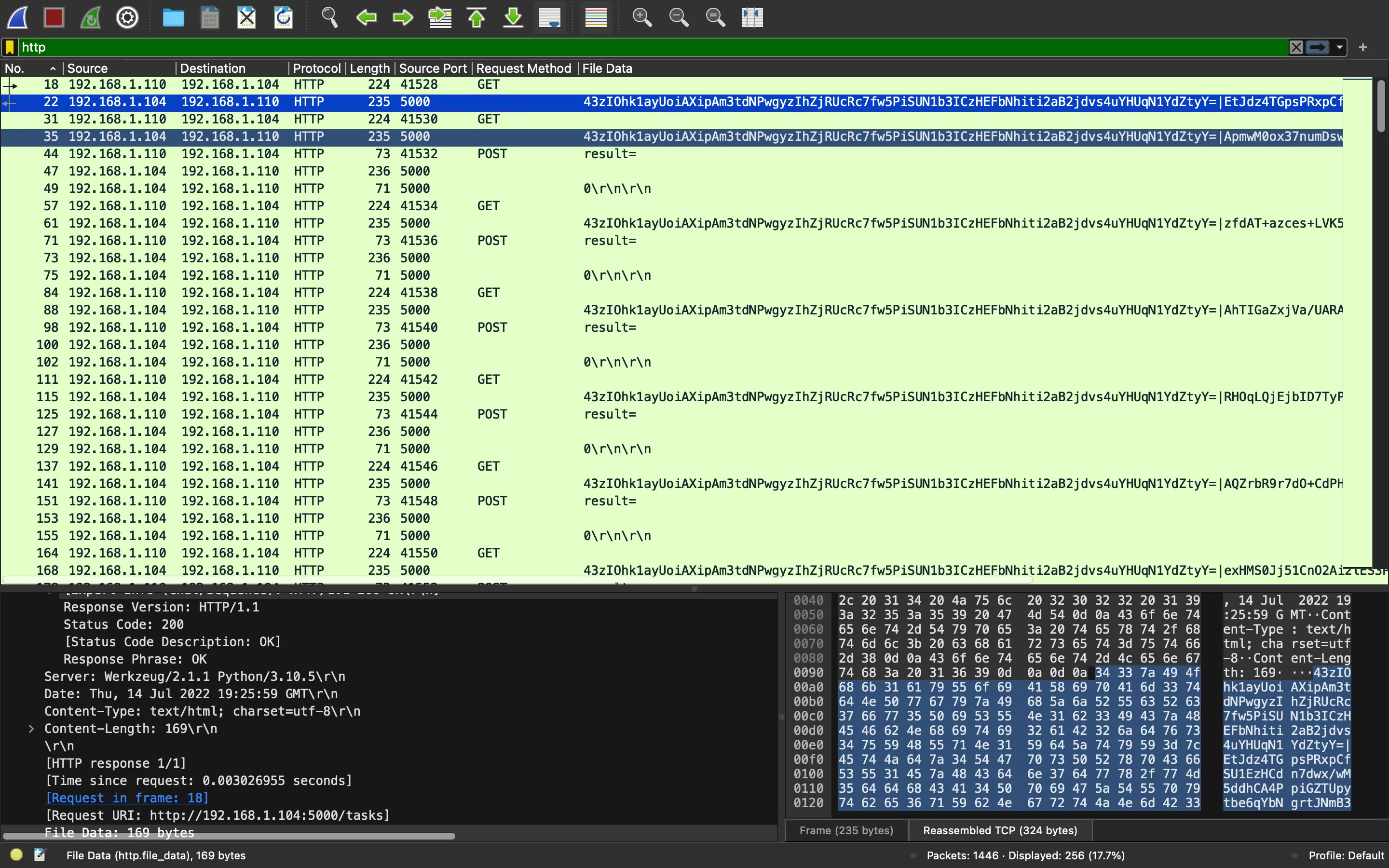Viewport: 1389px width, 868px height.
Task: Go forward in packet history
Action: [x=403, y=17]
